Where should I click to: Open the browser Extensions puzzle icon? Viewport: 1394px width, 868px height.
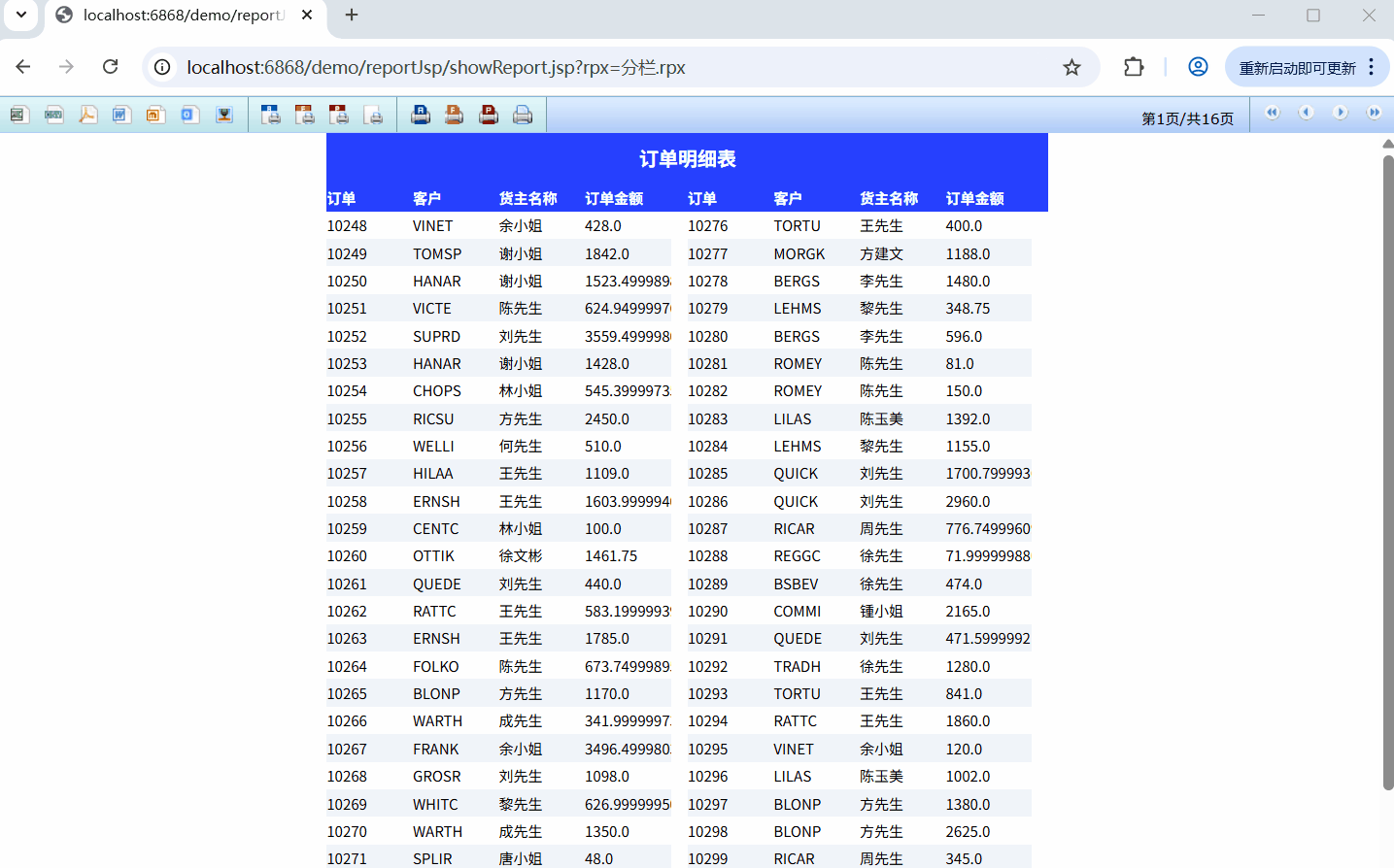pos(1133,67)
